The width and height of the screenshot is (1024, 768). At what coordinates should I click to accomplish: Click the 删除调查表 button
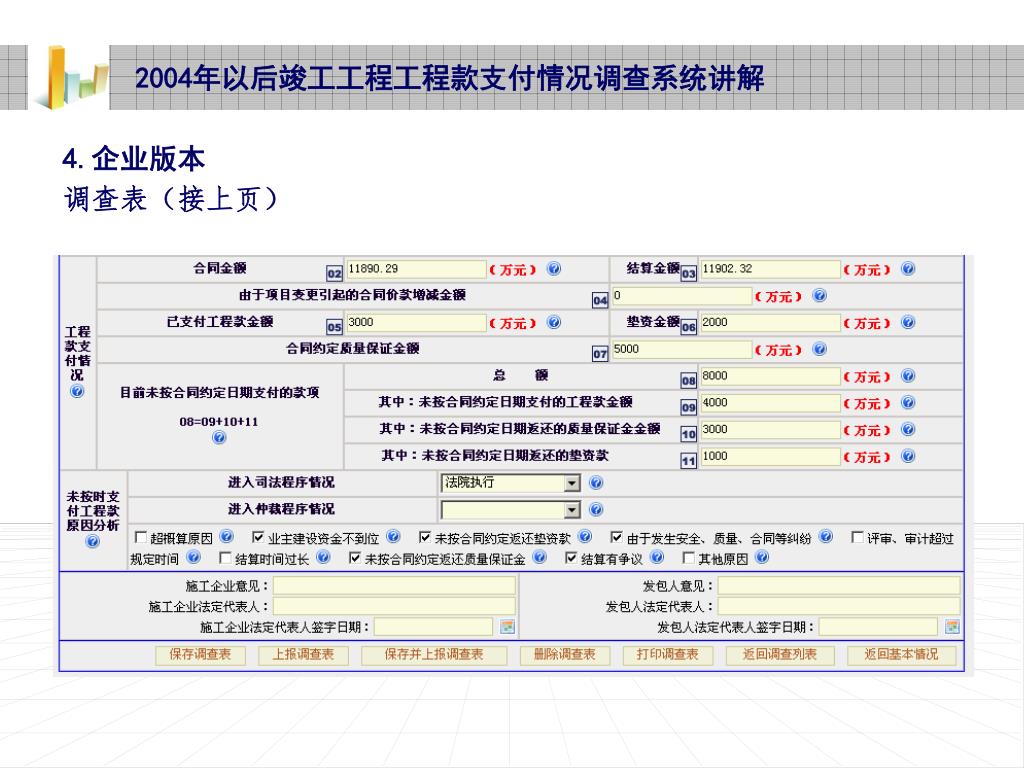coord(565,654)
